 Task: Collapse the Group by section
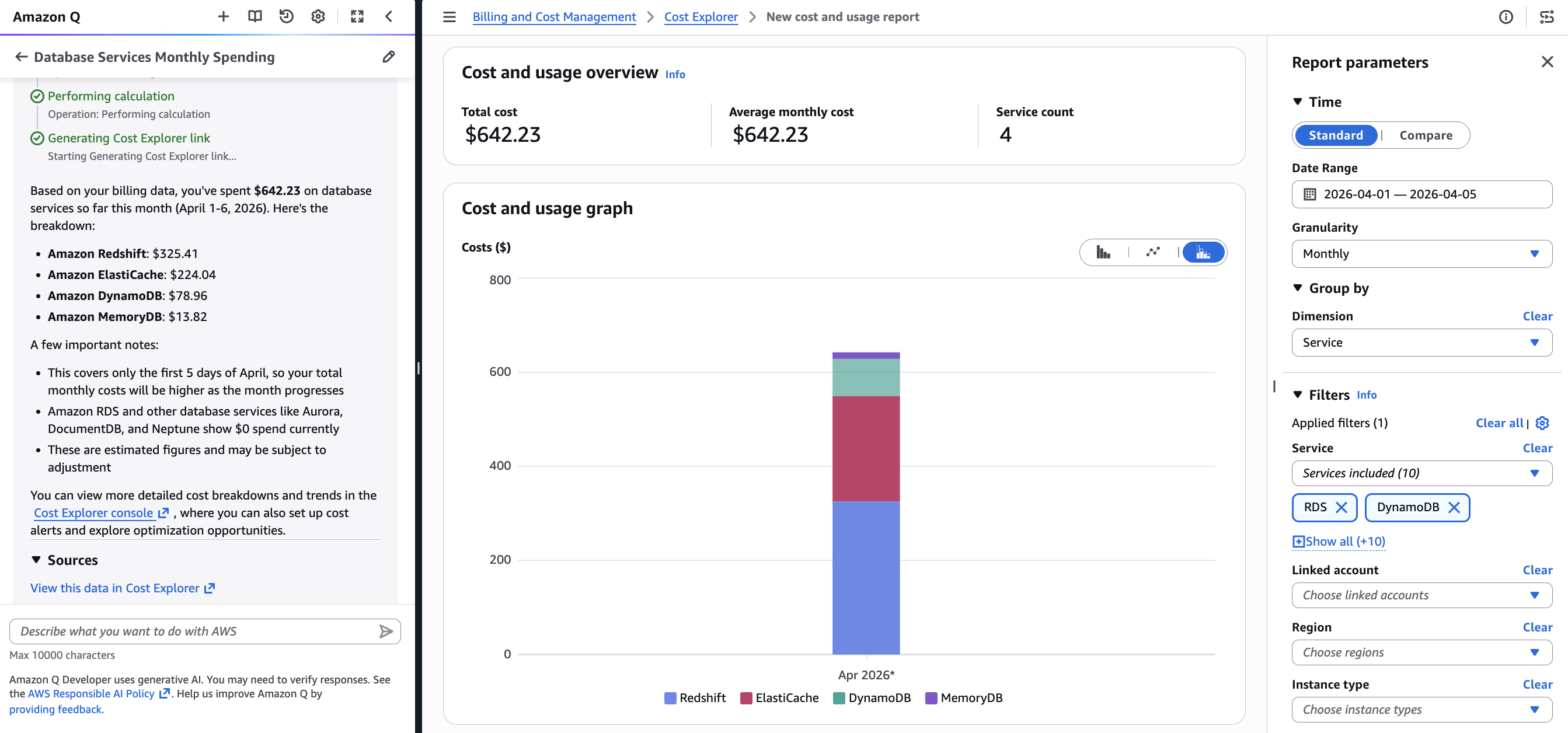1297,288
